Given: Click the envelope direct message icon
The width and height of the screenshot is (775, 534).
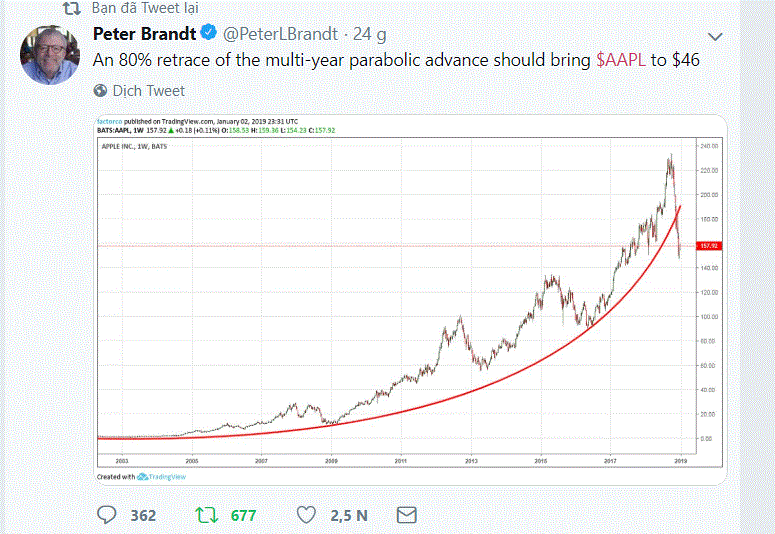Looking at the screenshot, I should tap(406, 515).
